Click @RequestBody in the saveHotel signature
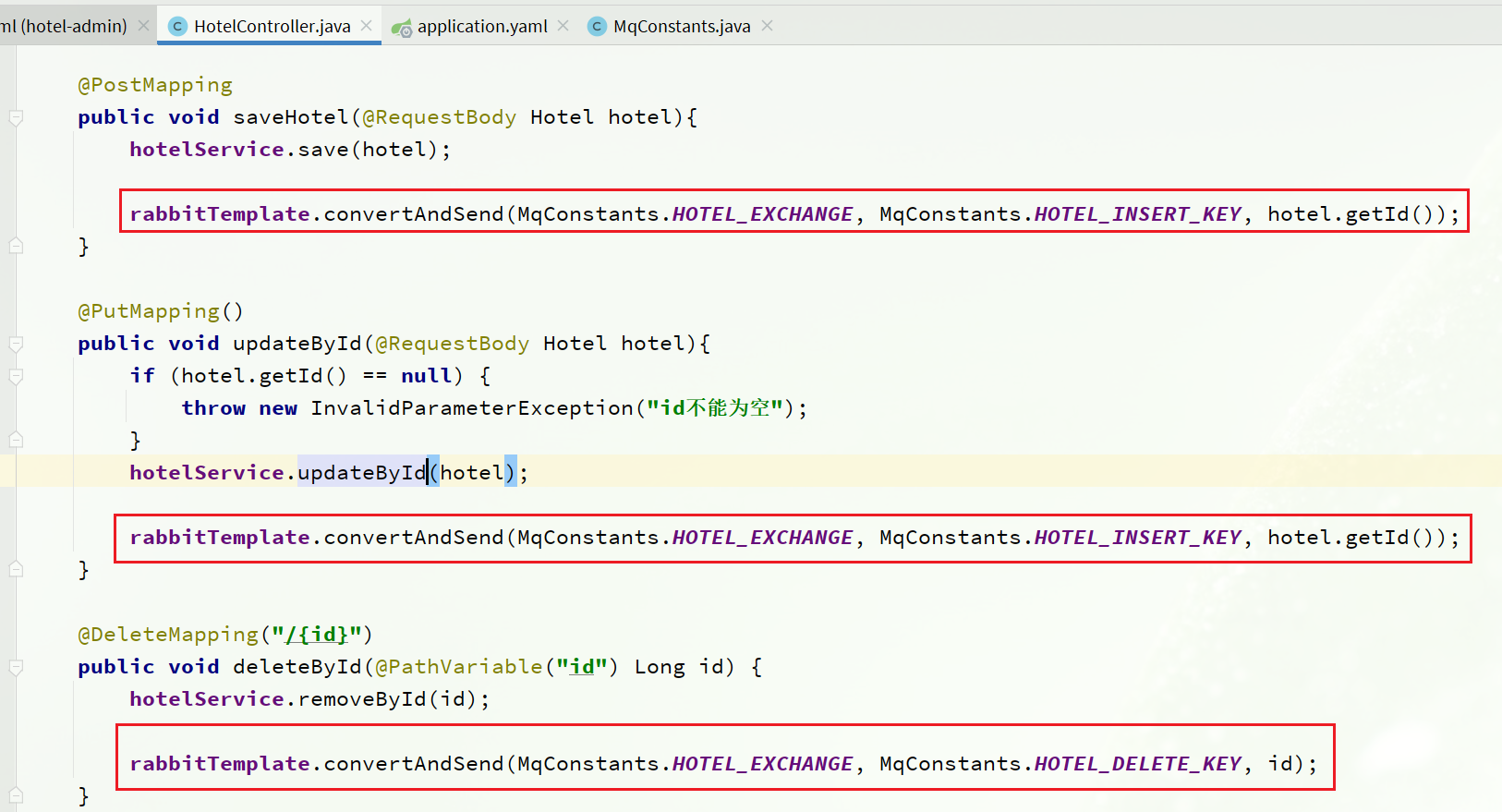The width and height of the screenshot is (1502, 812). tap(439, 117)
